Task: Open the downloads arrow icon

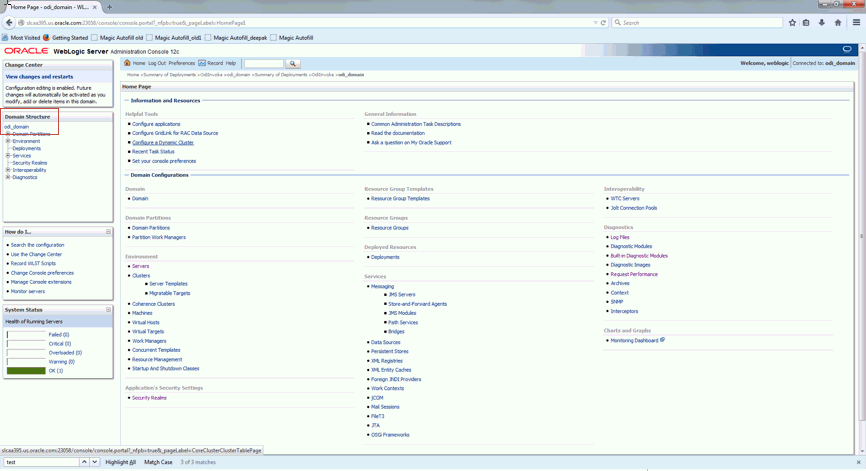Action: point(822,23)
